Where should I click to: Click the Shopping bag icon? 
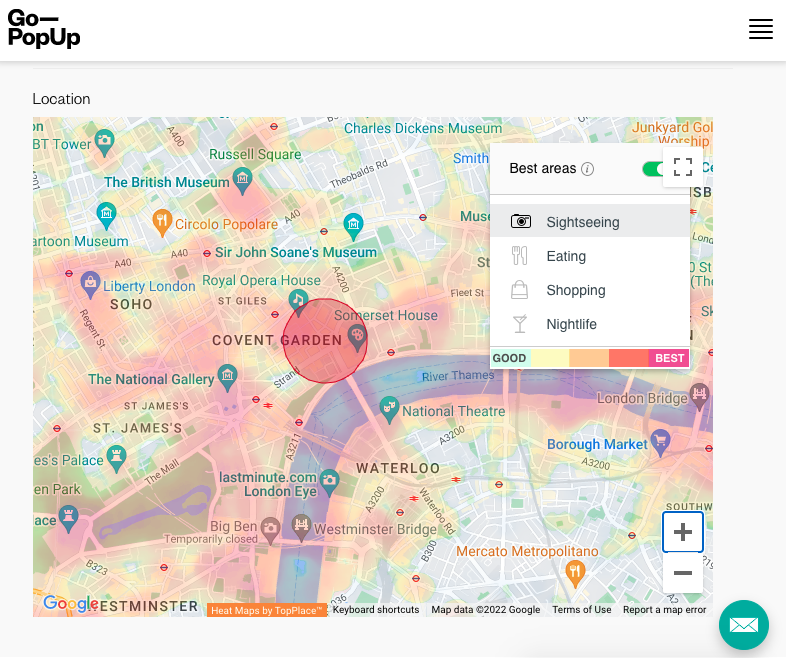tap(519, 290)
